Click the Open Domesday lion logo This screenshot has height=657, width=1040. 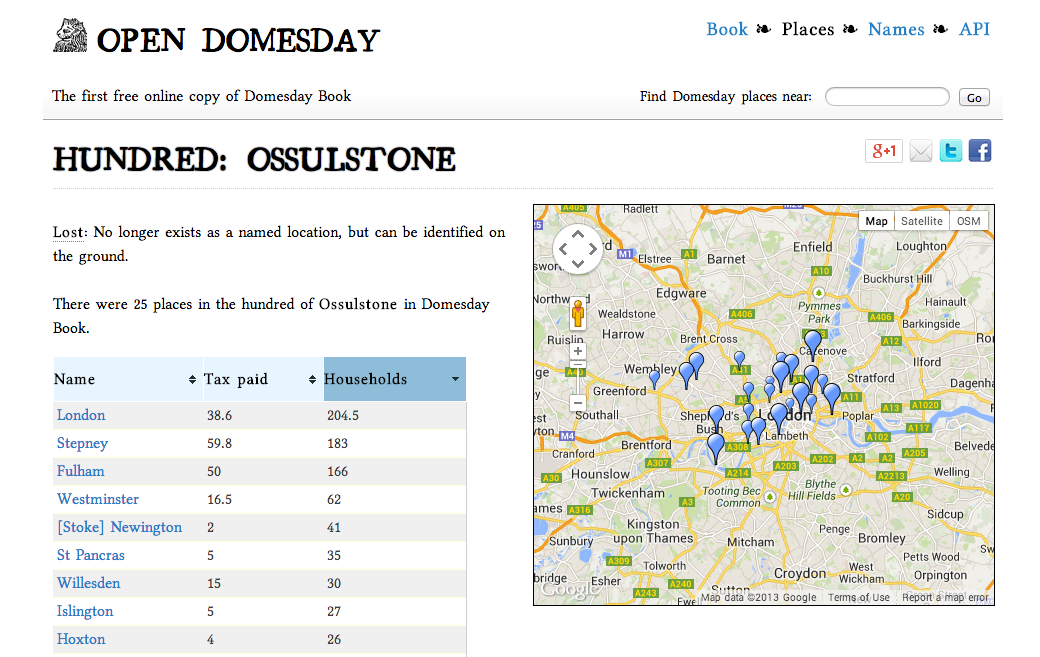(x=70, y=36)
